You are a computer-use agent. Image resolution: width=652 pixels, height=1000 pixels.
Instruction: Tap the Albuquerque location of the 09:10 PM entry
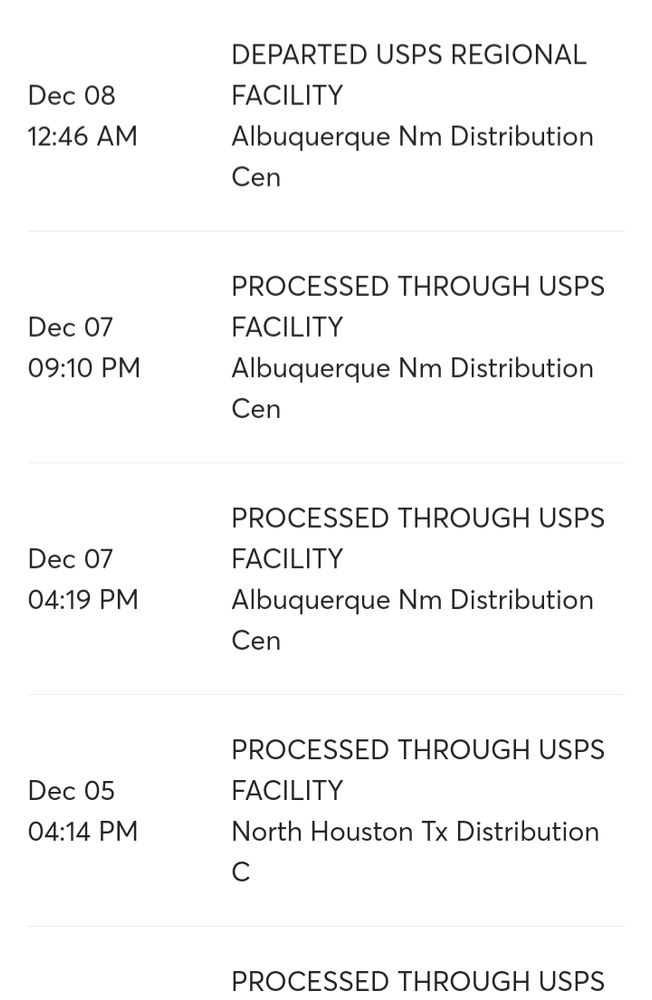coord(412,388)
